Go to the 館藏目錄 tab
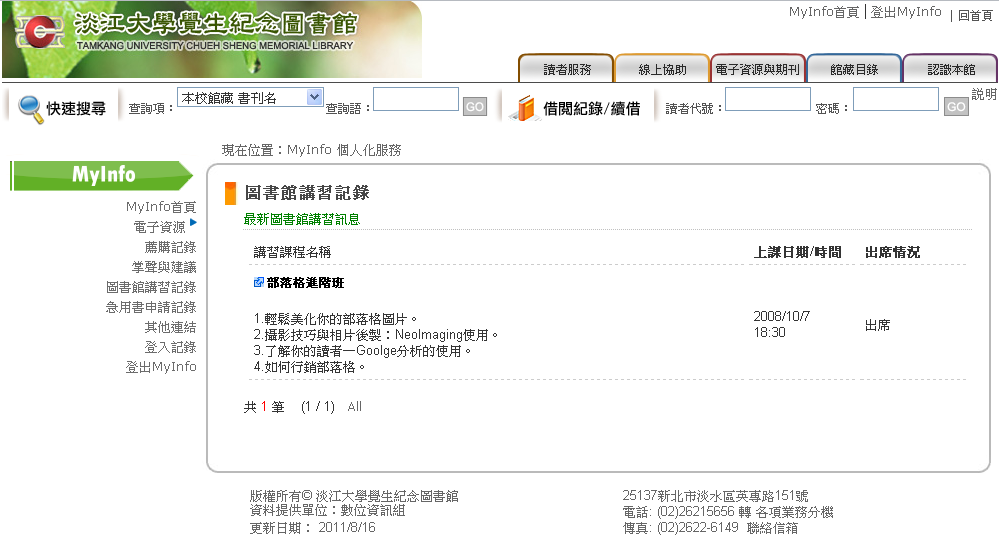 pyautogui.click(x=854, y=69)
